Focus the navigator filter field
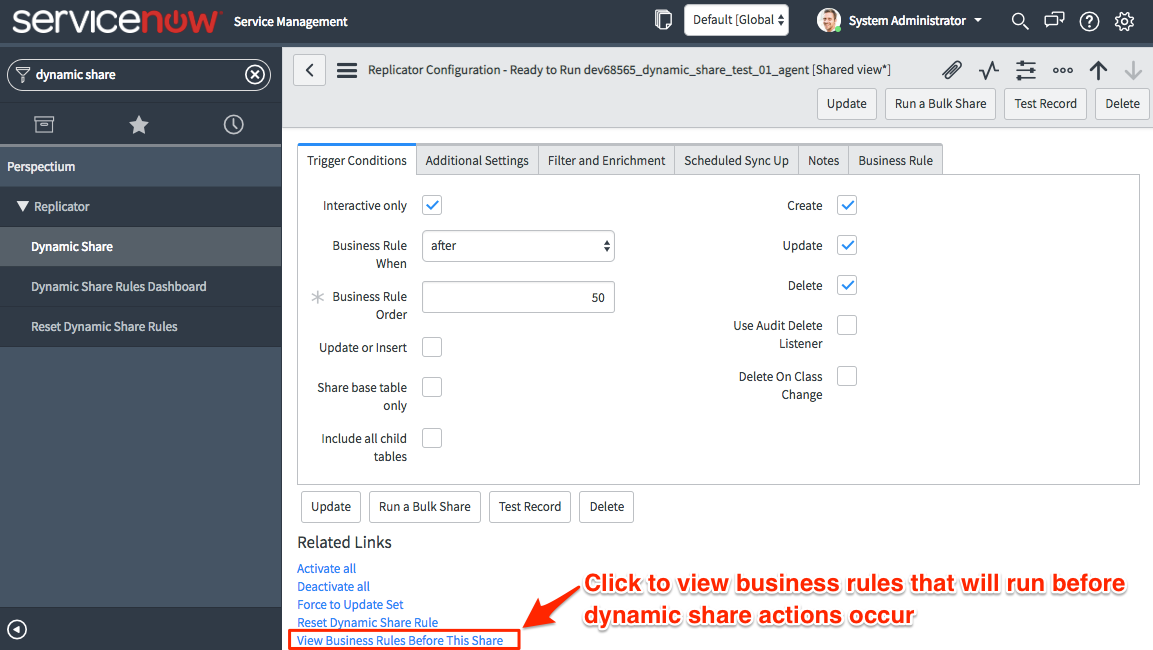 (x=138, y=74)
